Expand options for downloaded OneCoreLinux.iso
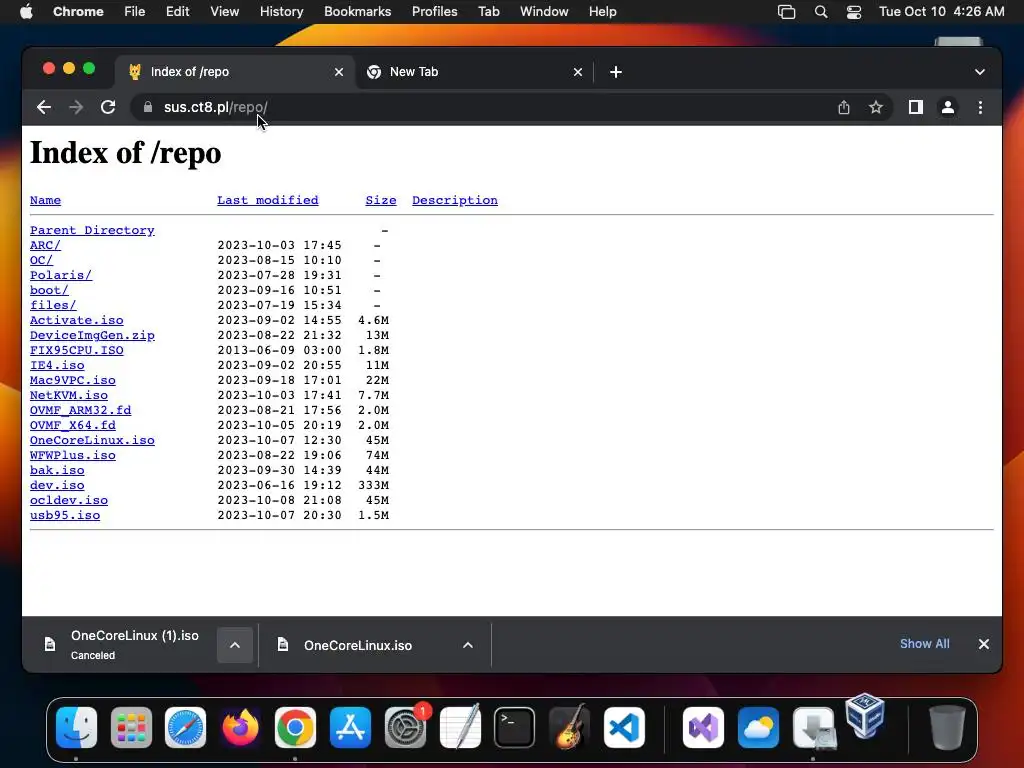This screenshot has width=1024, height=768. (x=468, y=645)
